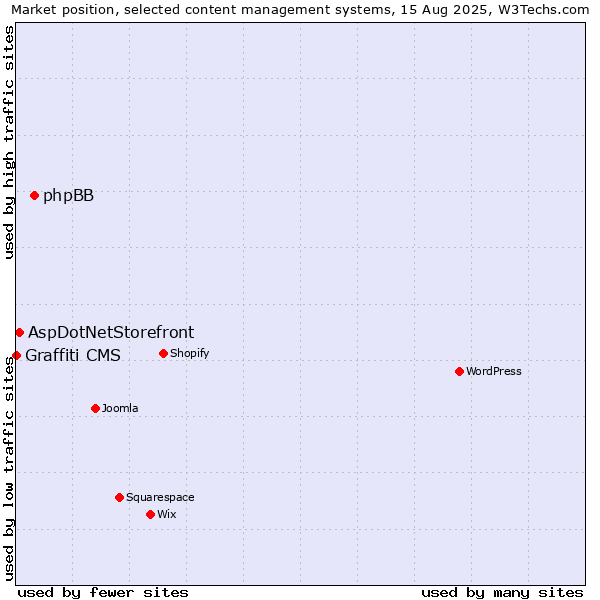Click the Graffiti CMS label text
The height and width of the screenshot is (600, 600).
click(x=73, y=355)
